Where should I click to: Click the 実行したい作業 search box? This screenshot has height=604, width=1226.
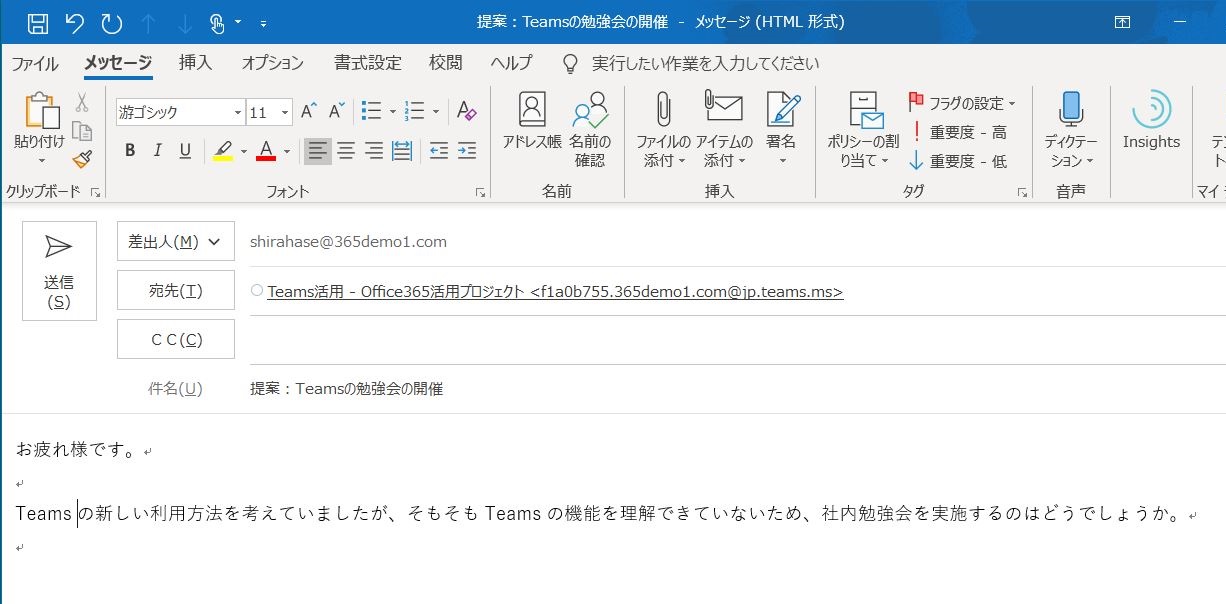click(705, 63)
